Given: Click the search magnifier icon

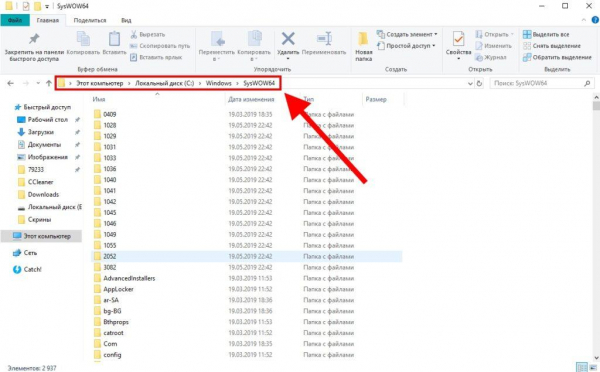Looking at the screenshot, I should click(587, 83).
